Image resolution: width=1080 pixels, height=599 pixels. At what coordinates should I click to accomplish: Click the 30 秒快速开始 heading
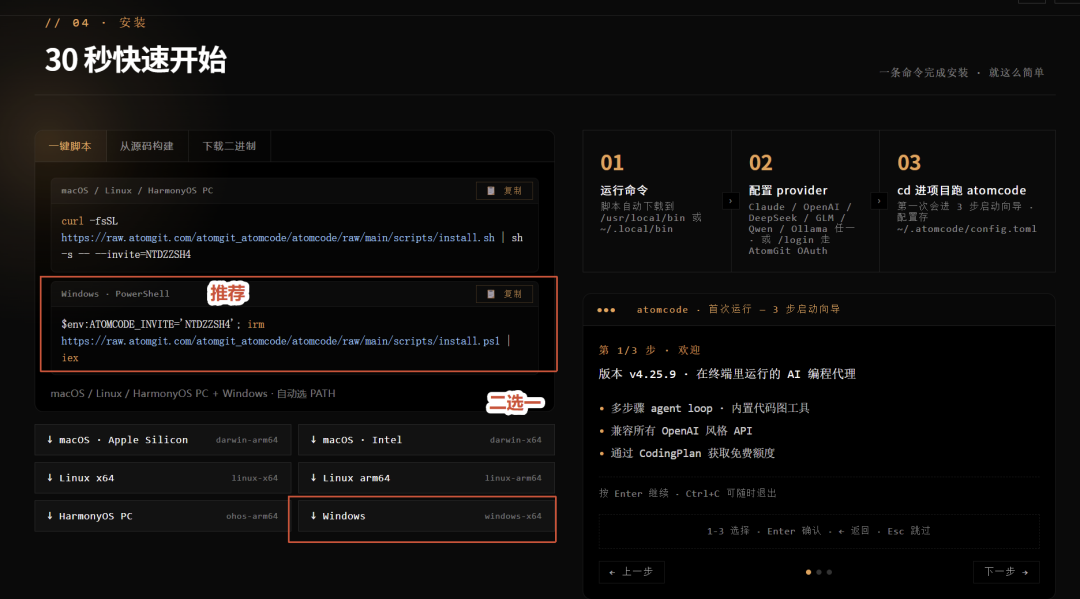(136, 60)
